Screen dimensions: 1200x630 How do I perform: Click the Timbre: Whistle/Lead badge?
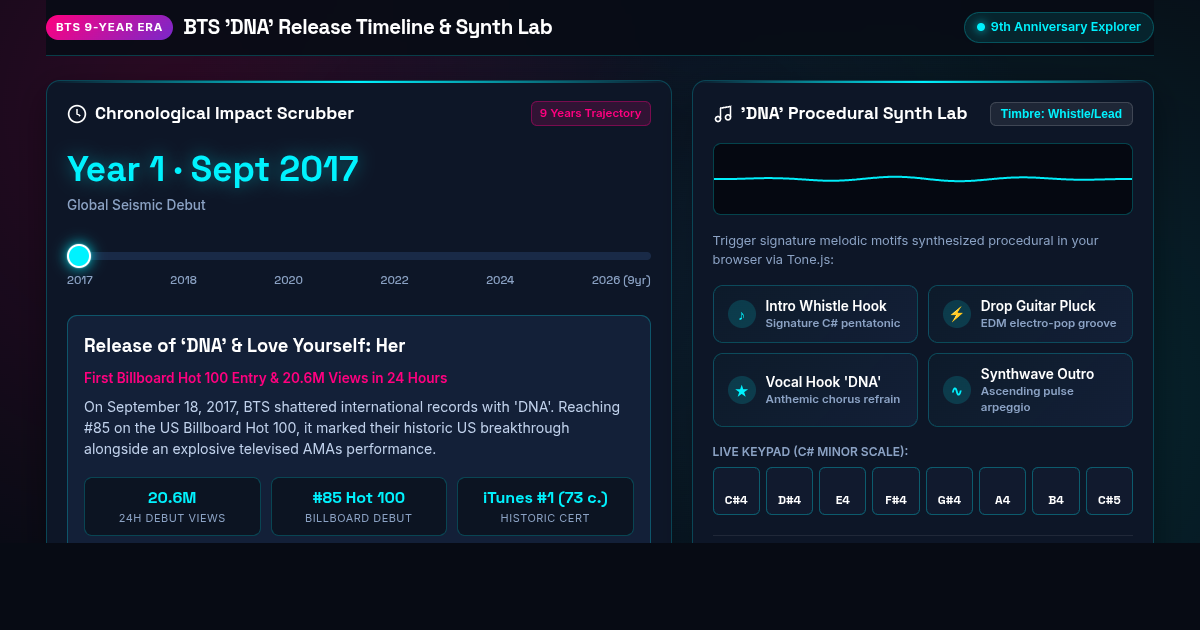pyautogui.click(x=1061, y=114)
